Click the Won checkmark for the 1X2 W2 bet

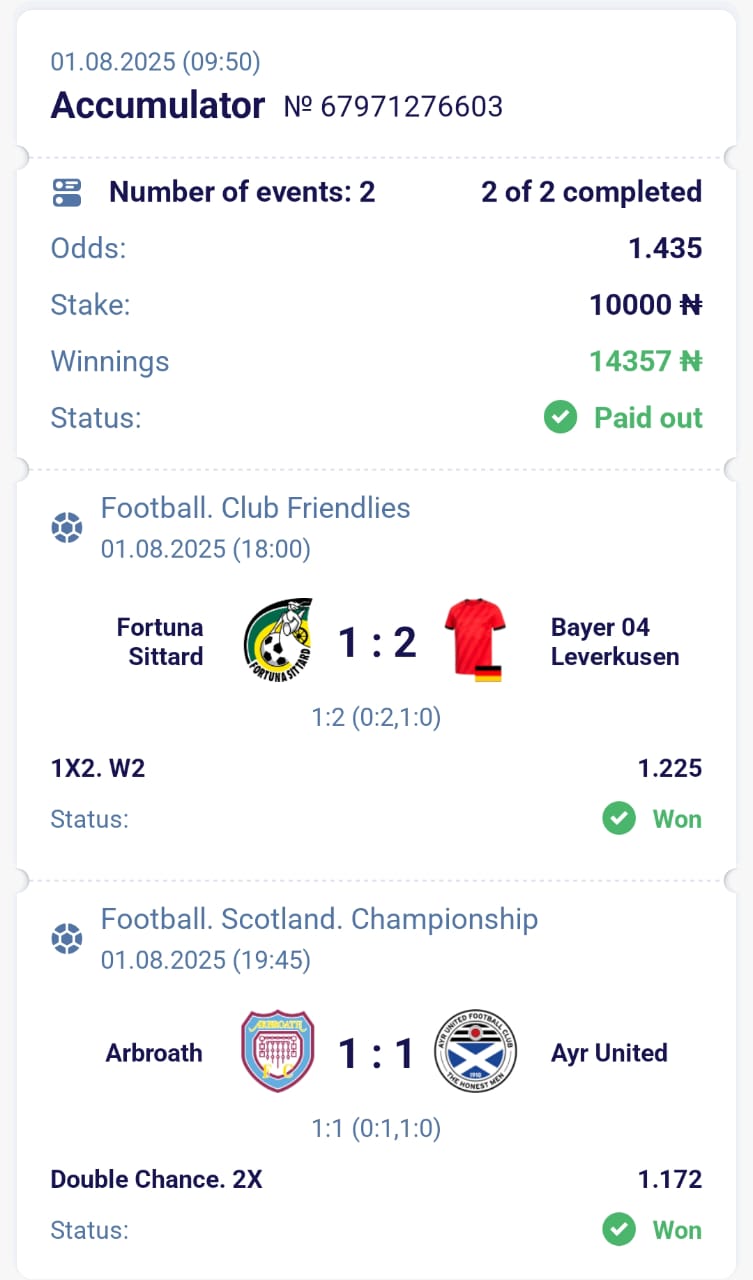click(619, 819)
